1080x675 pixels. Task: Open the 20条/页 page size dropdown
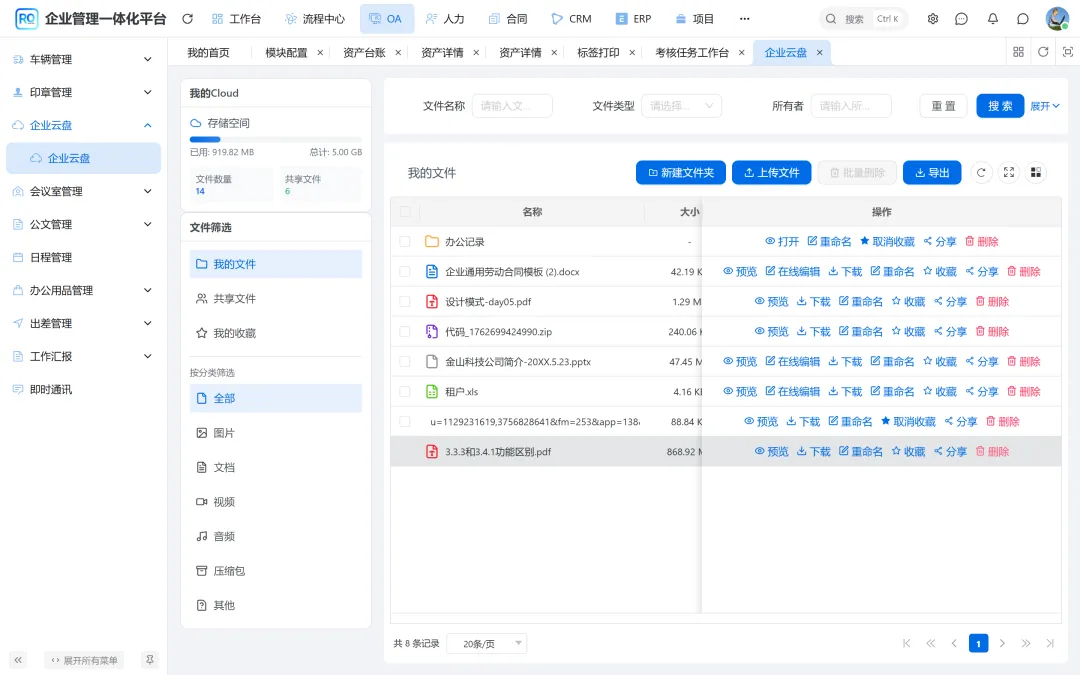tap(486, 643)
